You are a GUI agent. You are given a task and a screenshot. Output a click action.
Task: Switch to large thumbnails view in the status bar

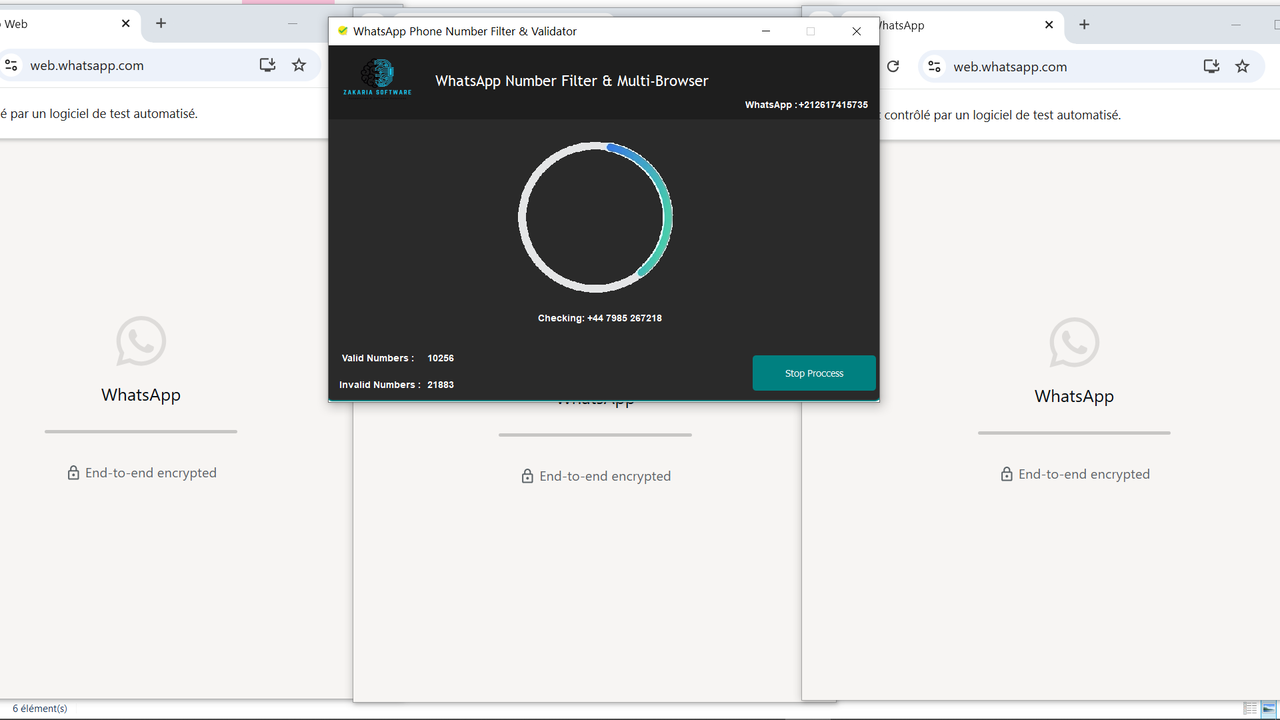pos(1268,708)
